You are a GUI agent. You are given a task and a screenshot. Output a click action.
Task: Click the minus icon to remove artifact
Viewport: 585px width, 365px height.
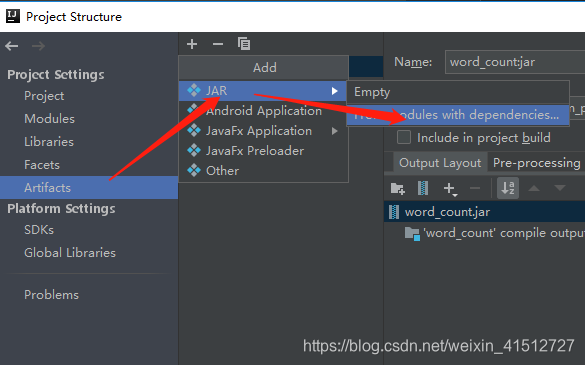pos(218,44)
